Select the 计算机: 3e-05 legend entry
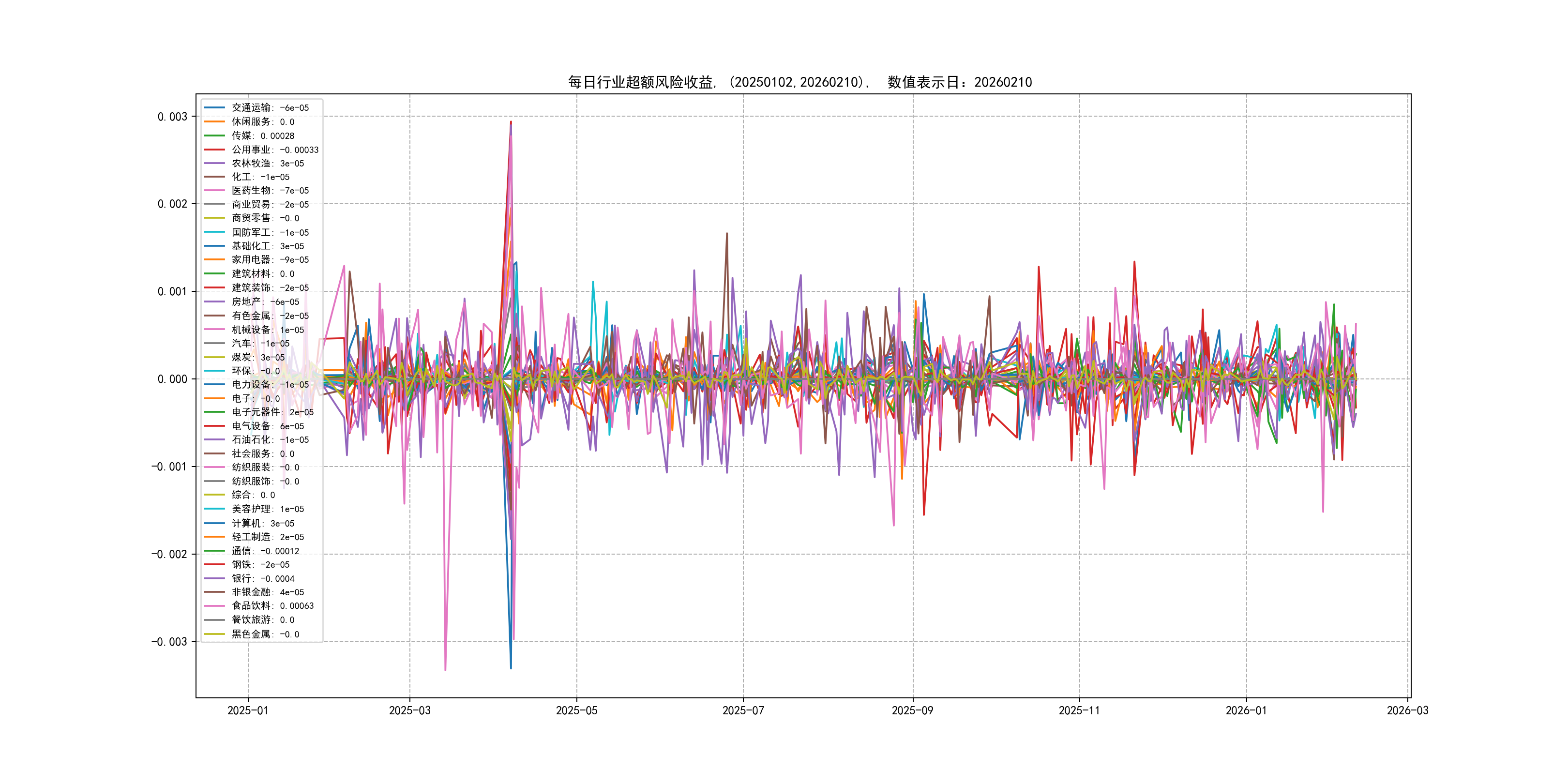Image resolution: width=1568 pixels, height=784 pixels. [262, 523]
